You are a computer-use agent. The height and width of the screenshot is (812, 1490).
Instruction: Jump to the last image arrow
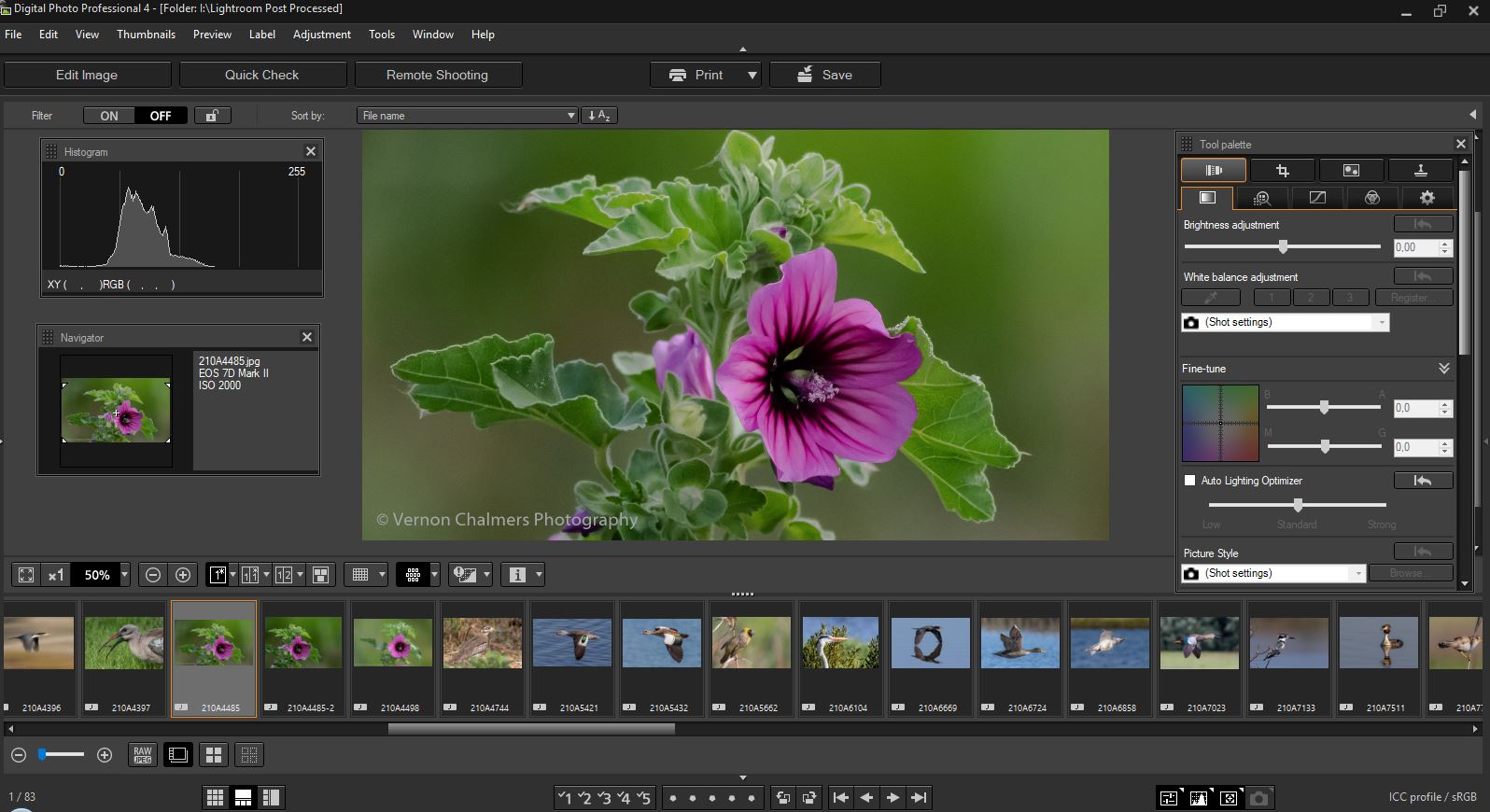tap(919, 798)
